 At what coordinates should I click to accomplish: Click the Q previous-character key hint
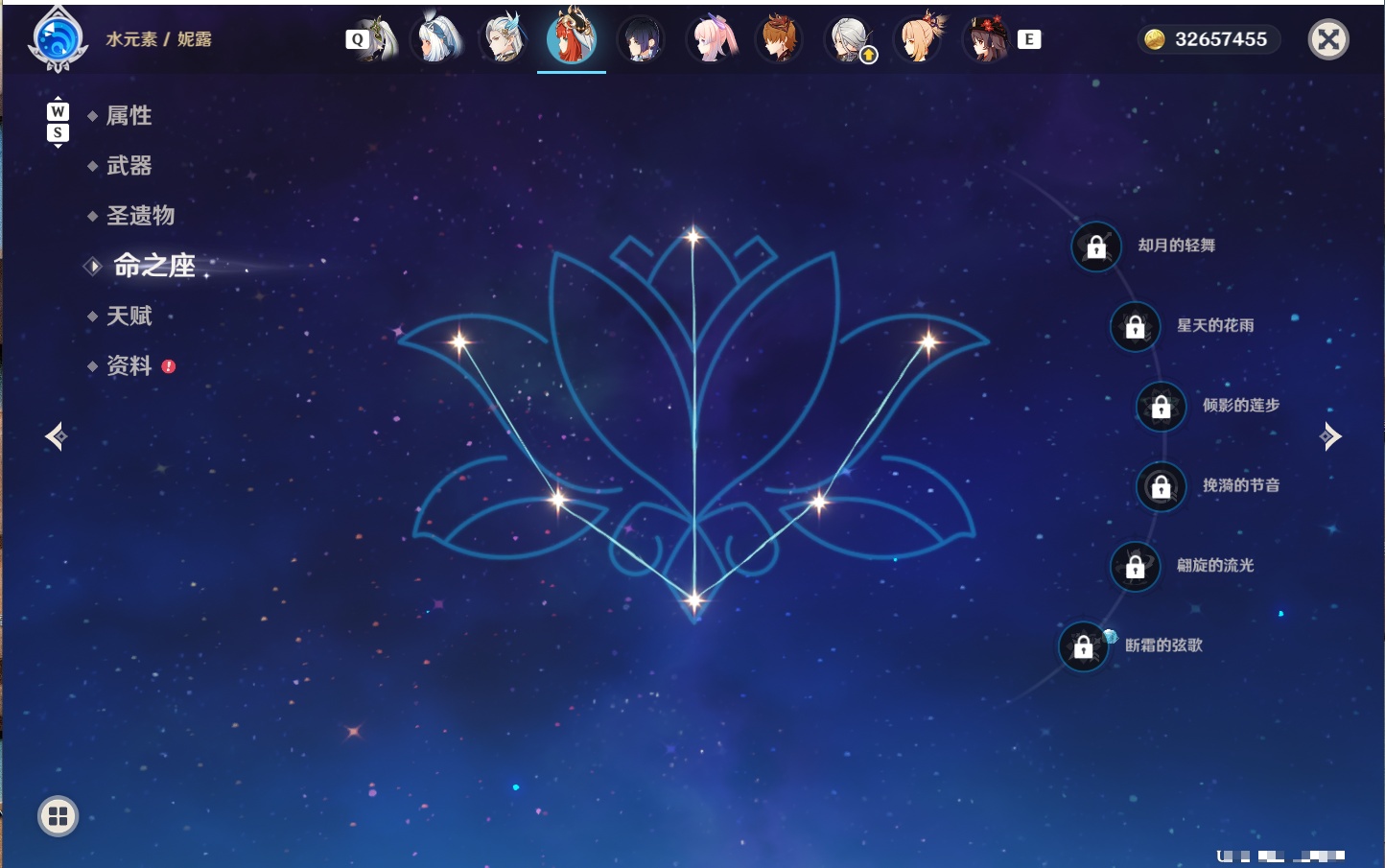pos(358,39)
